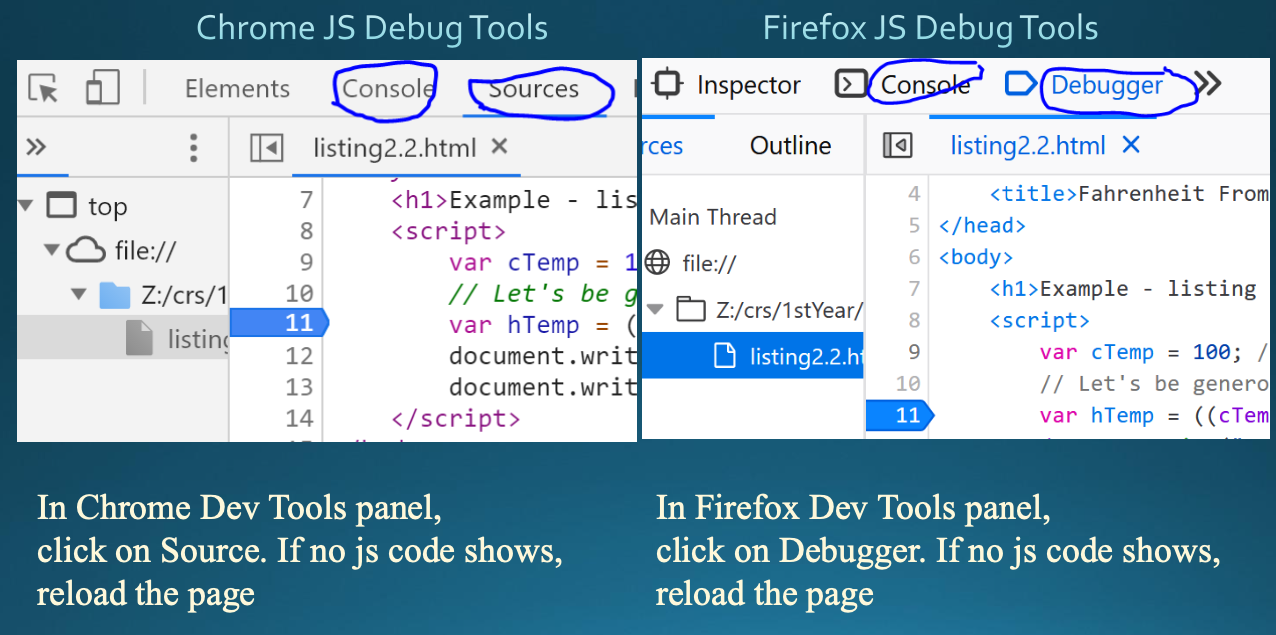Collapse the 'top' frame tree node
Image resolution: width=1276 pixels, height=635 pixels.
click(x=25, y=206)
